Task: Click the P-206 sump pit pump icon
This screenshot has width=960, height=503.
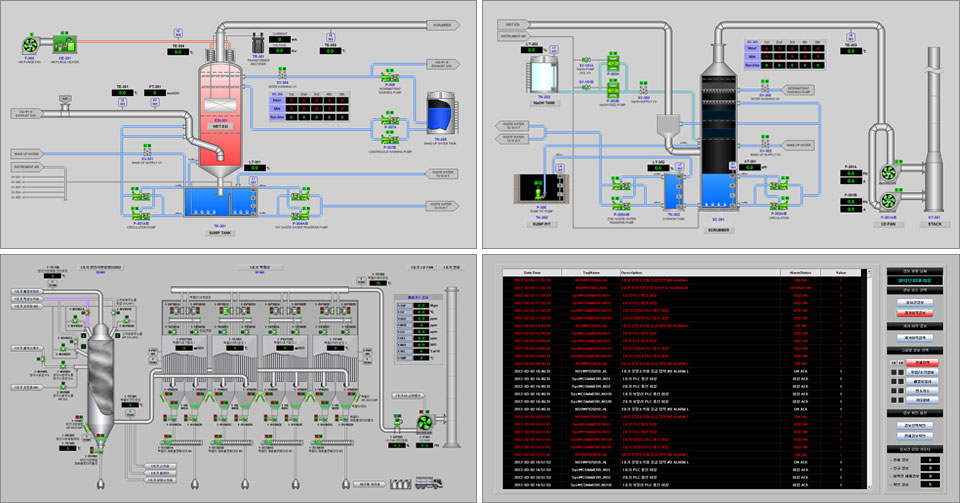Action: 540,190
